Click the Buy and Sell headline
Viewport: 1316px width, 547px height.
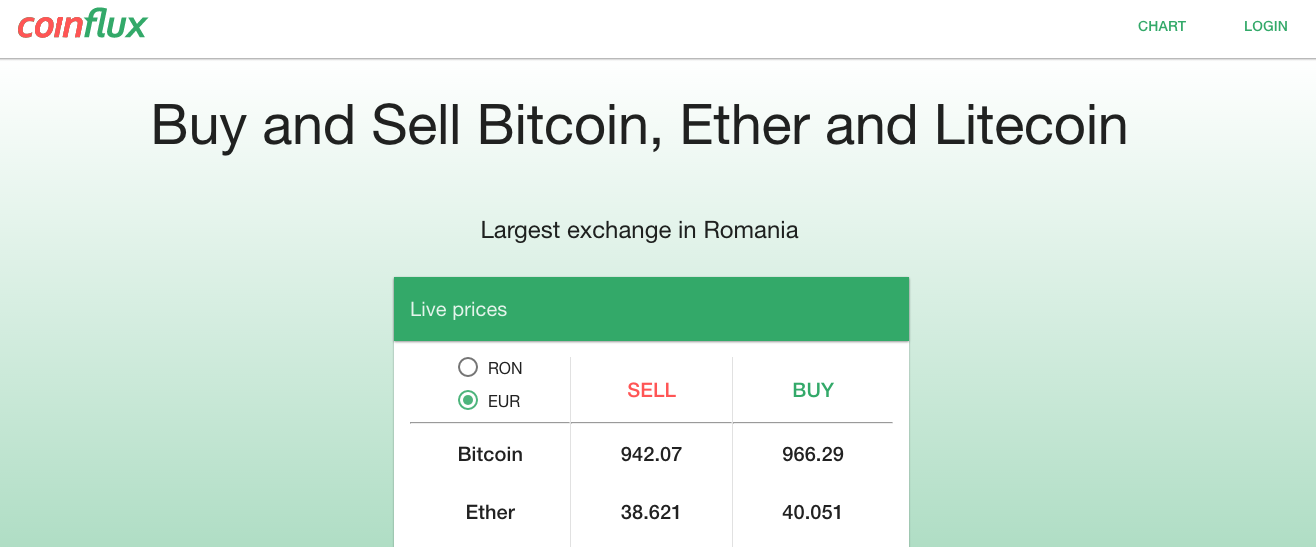639,126
